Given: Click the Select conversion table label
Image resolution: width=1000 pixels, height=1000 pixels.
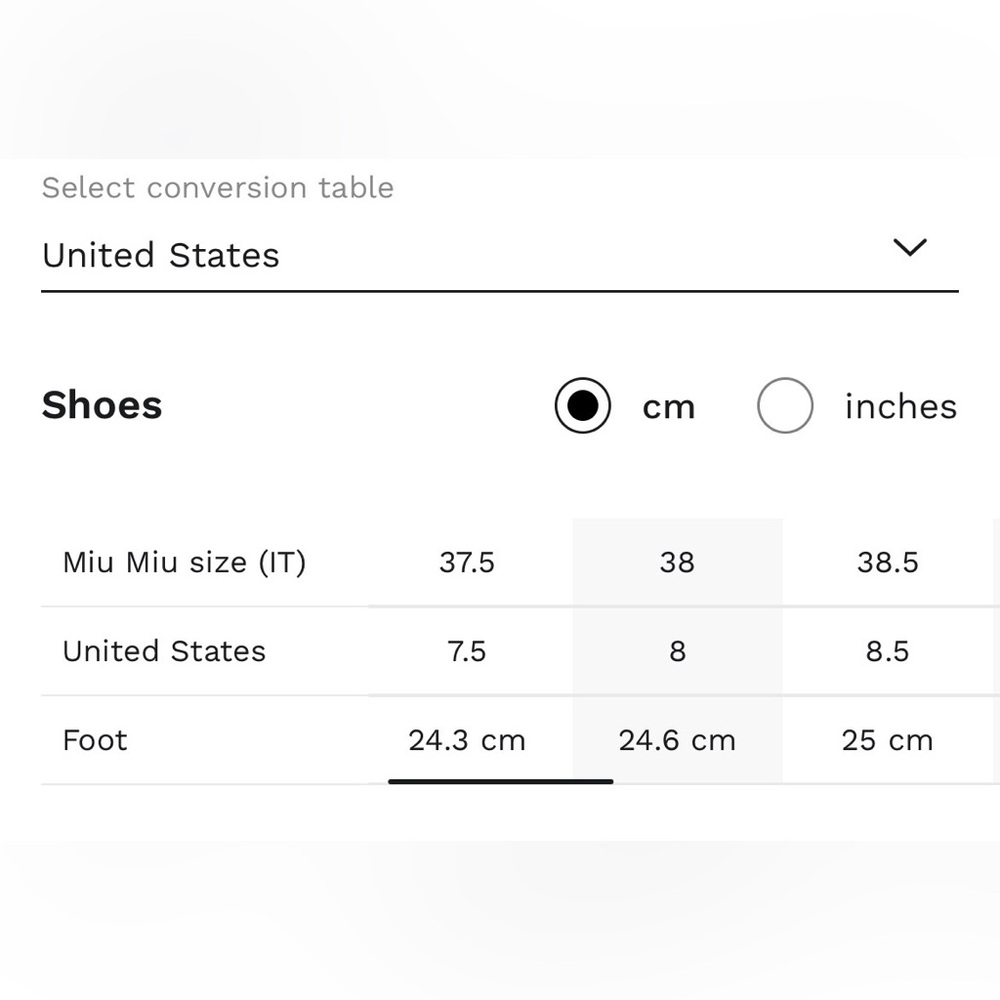Looking at the screenshot, I should (218, 188).
